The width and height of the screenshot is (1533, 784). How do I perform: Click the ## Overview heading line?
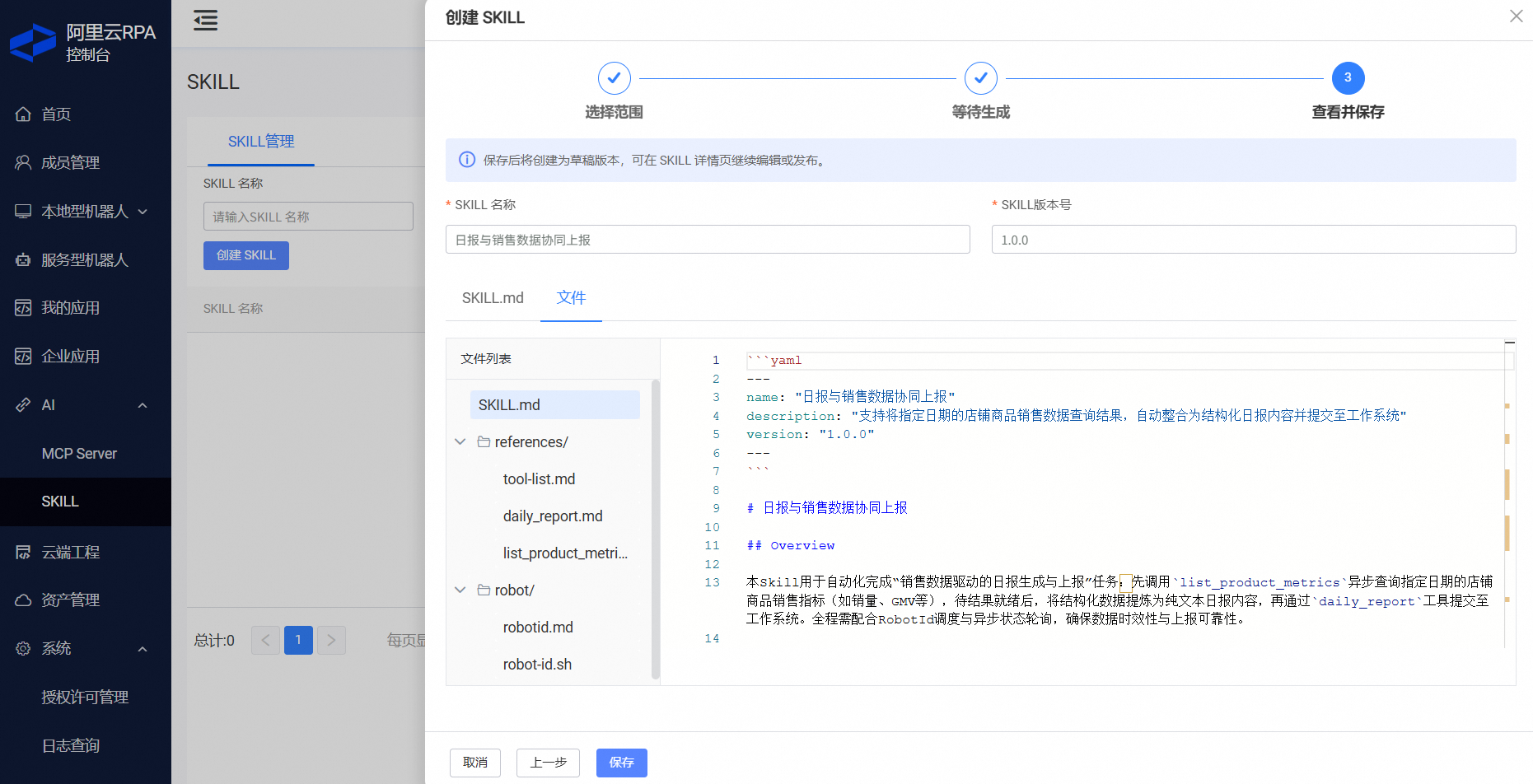click(790, 545)
